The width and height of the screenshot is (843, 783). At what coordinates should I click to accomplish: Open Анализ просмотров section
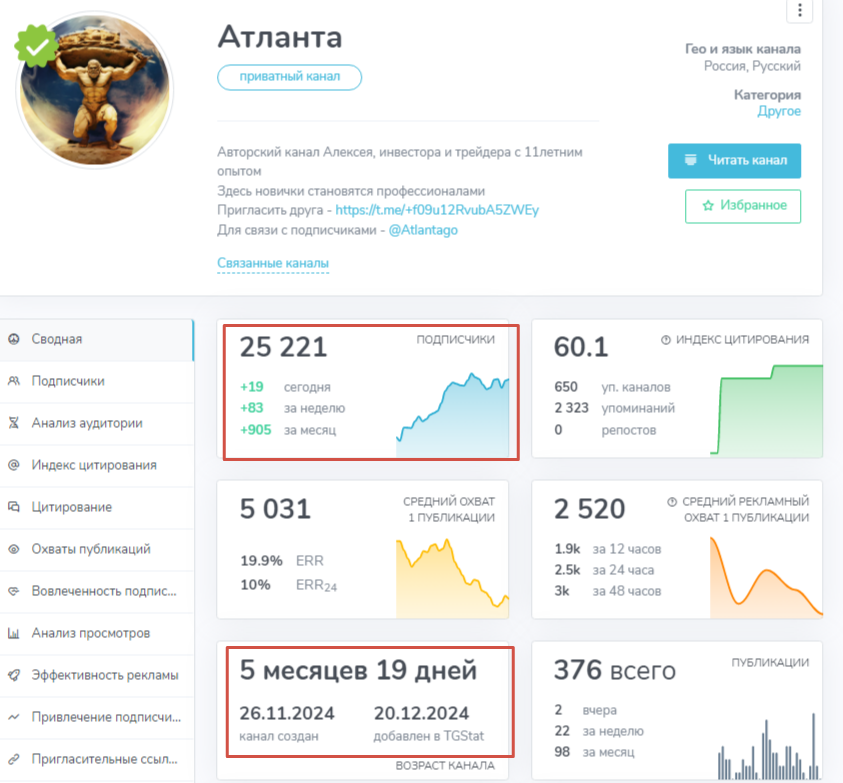[97, 633]
